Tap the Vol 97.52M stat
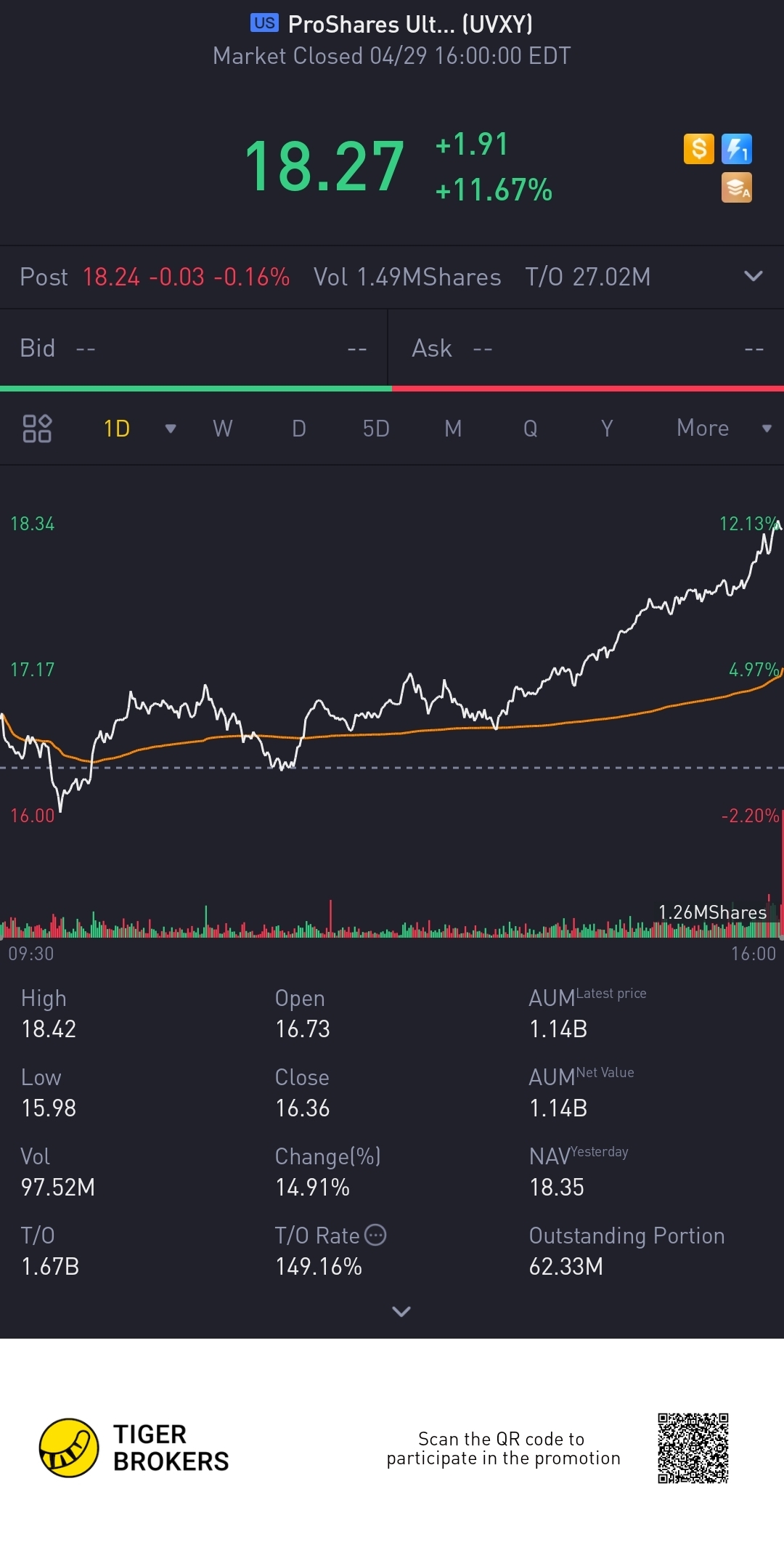This screenshot has height=1558, width=784. coord(58,1172)
